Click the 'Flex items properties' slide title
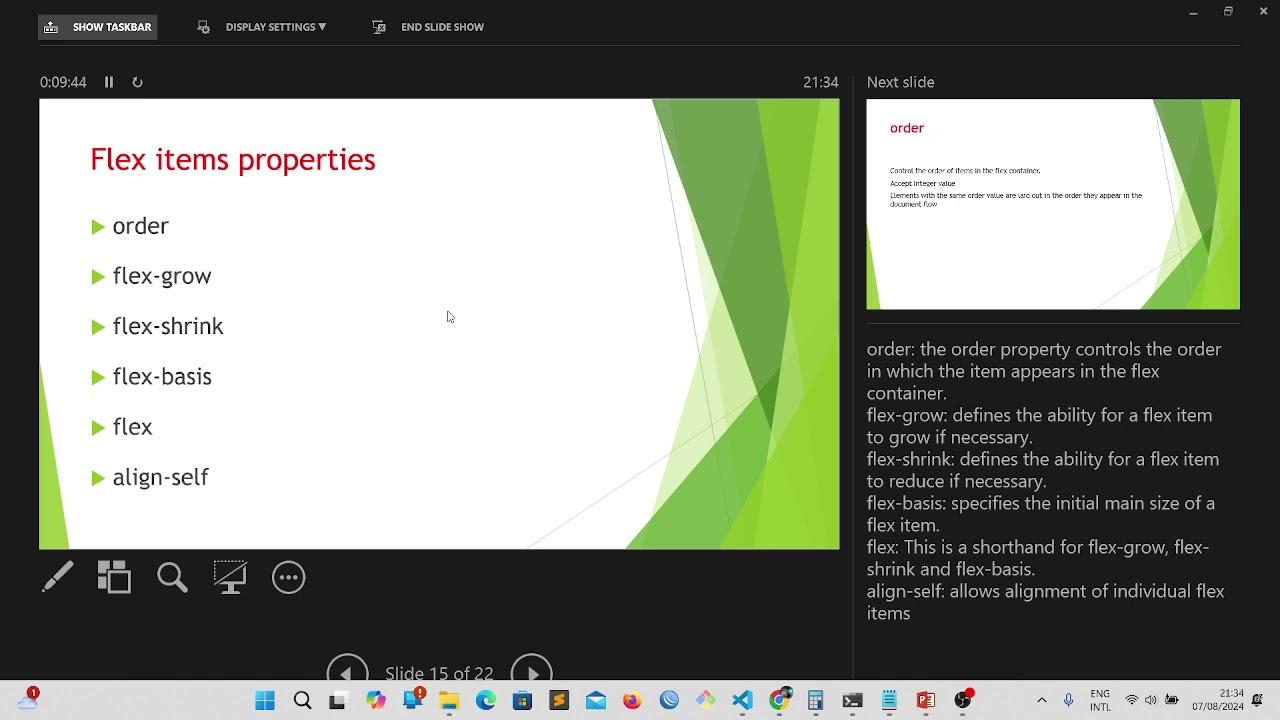Screen dimensions: 1280x720 point(233,160)
